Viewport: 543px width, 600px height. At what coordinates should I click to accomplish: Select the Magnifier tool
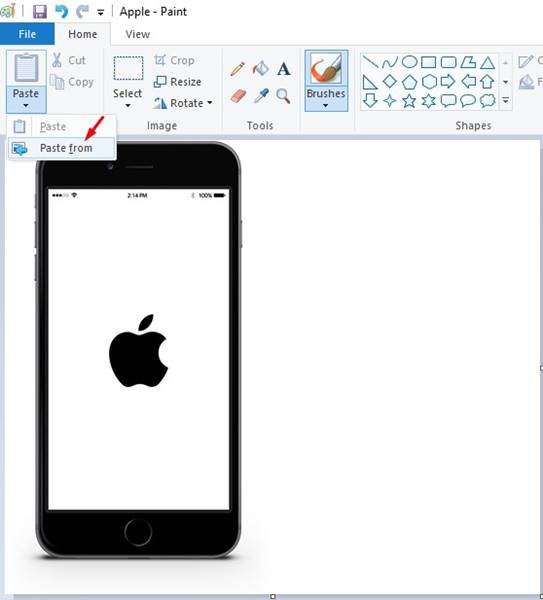tap(283, 96)
